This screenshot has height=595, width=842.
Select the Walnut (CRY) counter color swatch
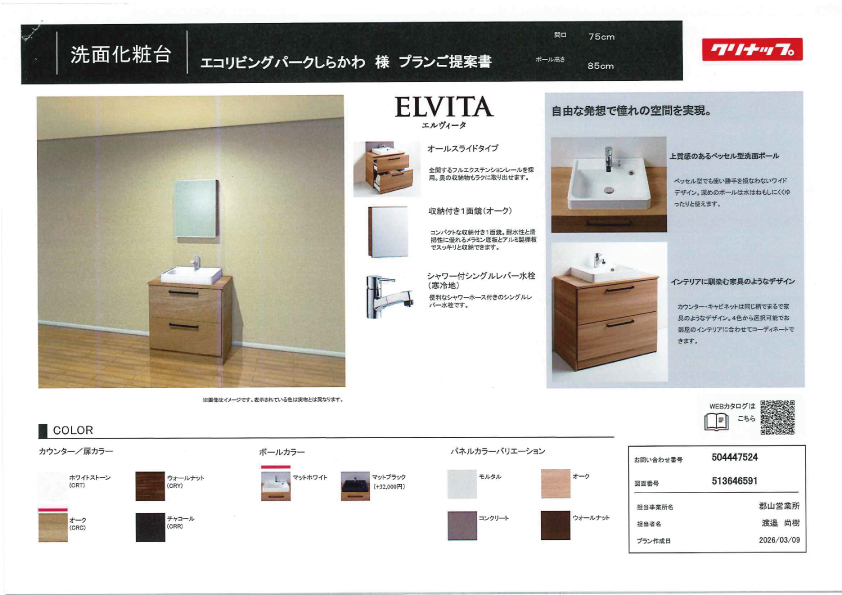tap(150, 486)
